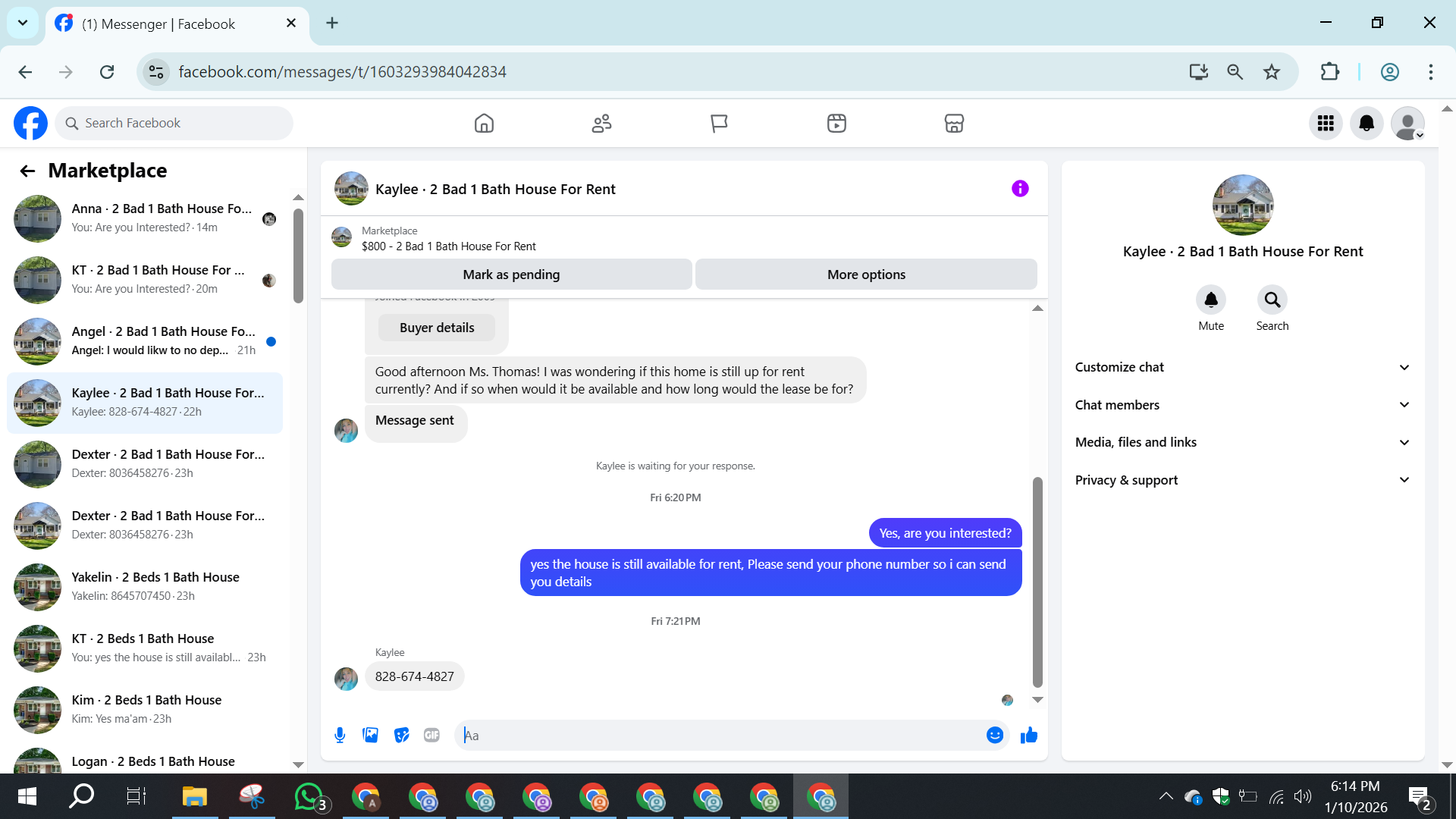1456x819 pixels.
Task: Click the voice clip microphone icon
Action: [x=340, y=735]
